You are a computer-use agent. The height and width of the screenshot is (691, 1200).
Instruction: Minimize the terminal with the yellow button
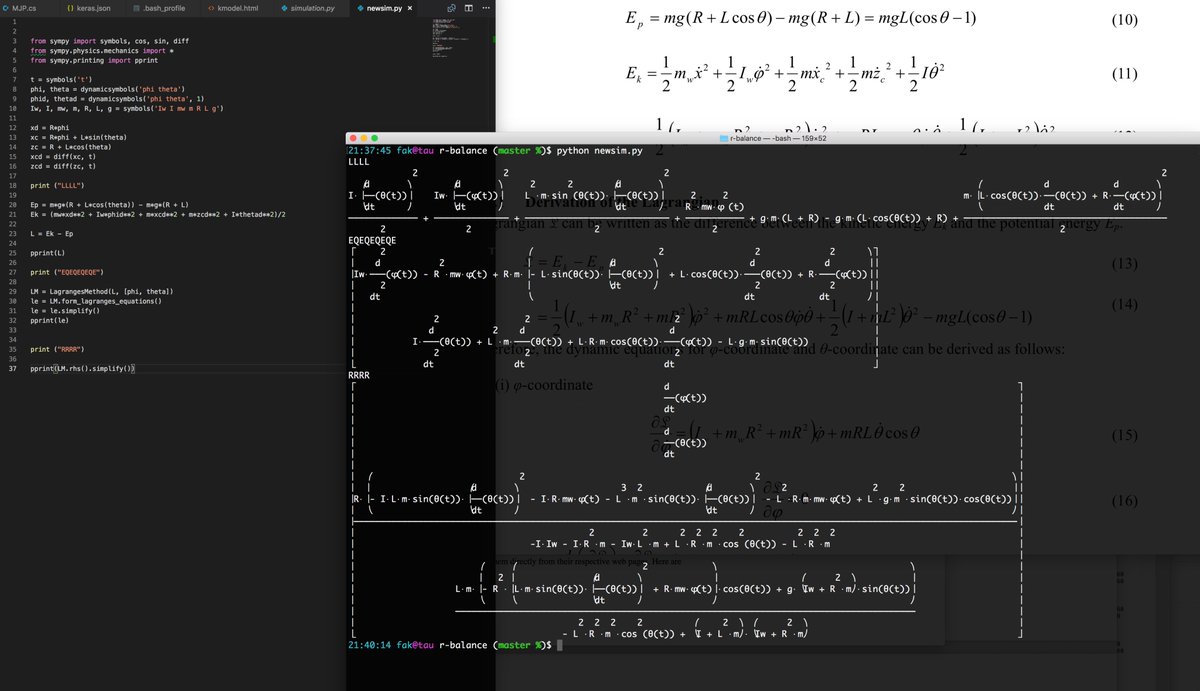tap(366, 137)
